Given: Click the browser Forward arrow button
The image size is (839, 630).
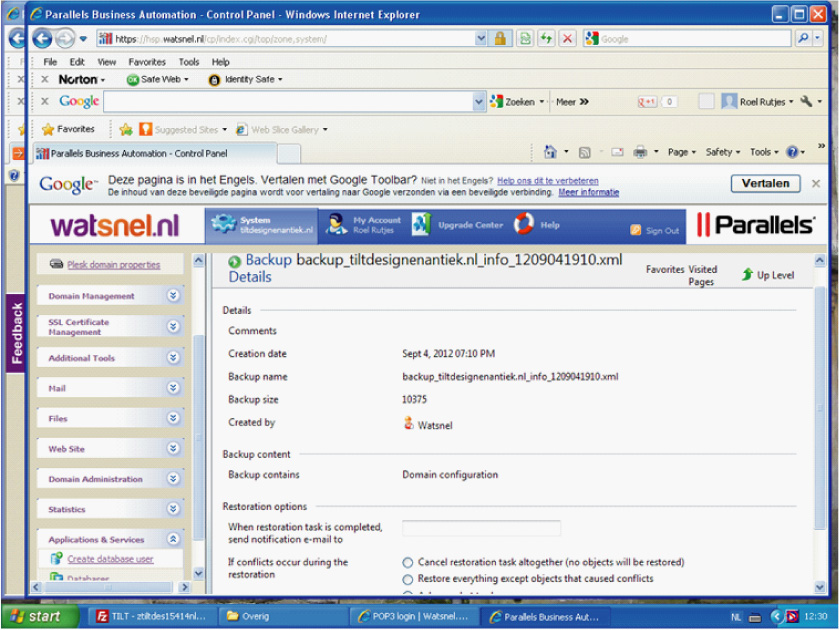Looking at the screenshot, I should 65,39.
